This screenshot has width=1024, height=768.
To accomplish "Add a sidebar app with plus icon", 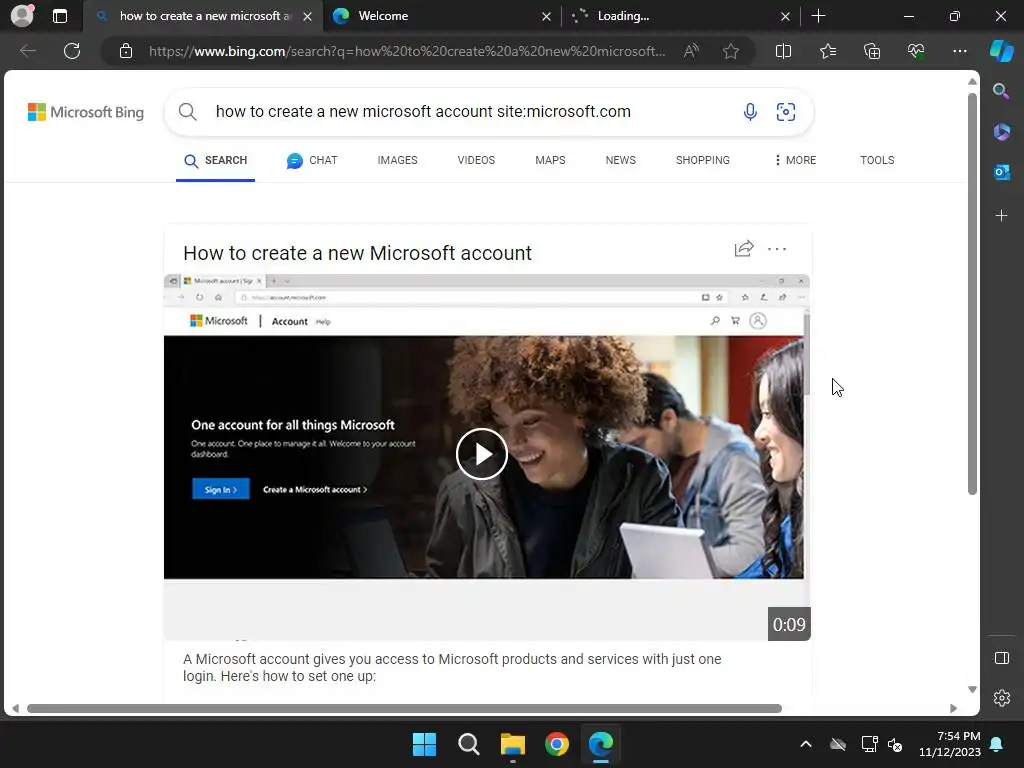I will 1001,216.
